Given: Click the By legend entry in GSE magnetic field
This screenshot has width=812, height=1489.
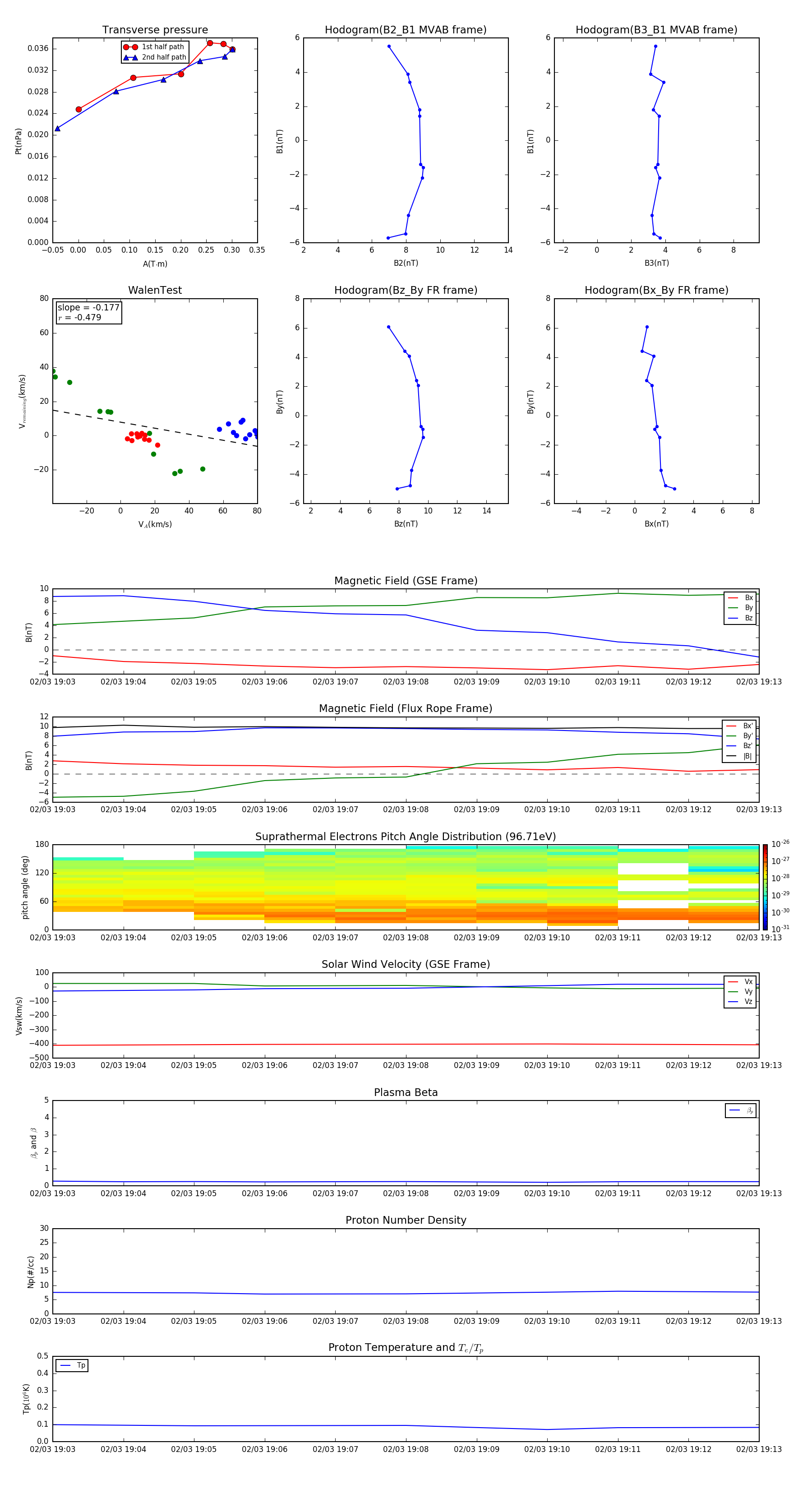Looking at the screenshot, I should click(x=740, y=608).
